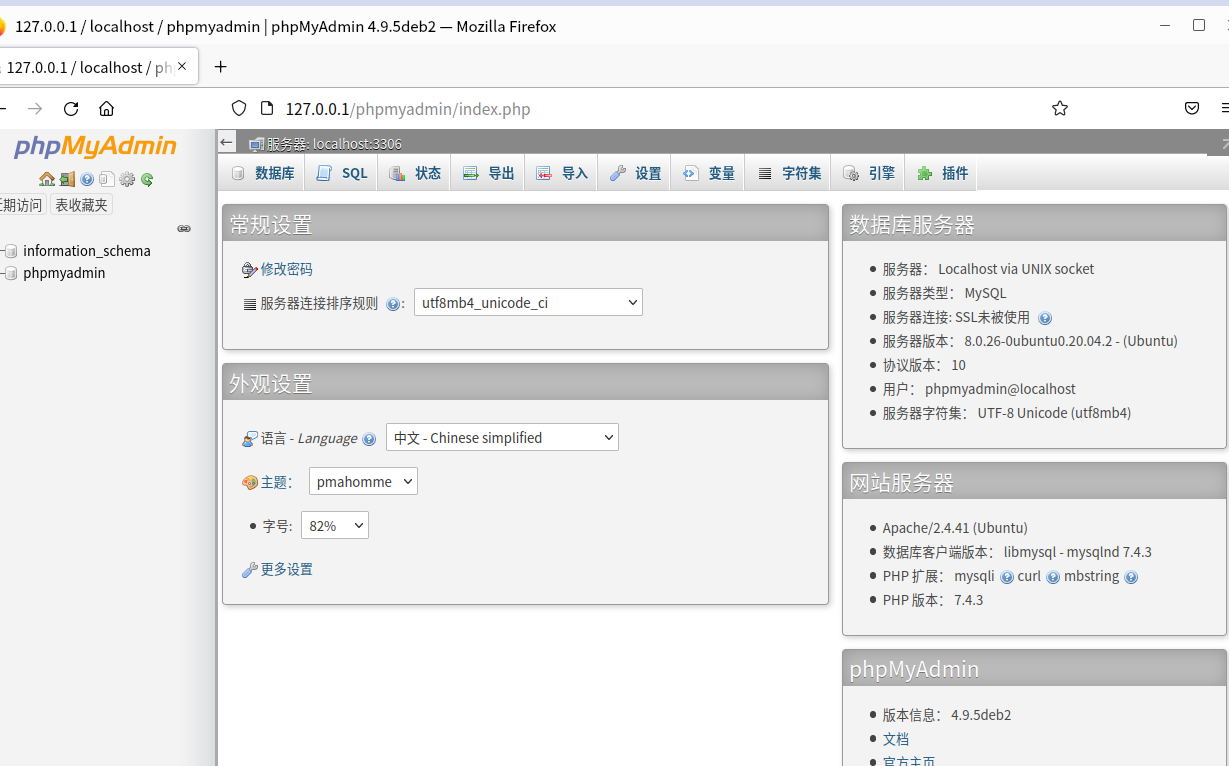The image size is (1229, 766).
Task: Open the 变量 tab
Action: tap(708, 173)
